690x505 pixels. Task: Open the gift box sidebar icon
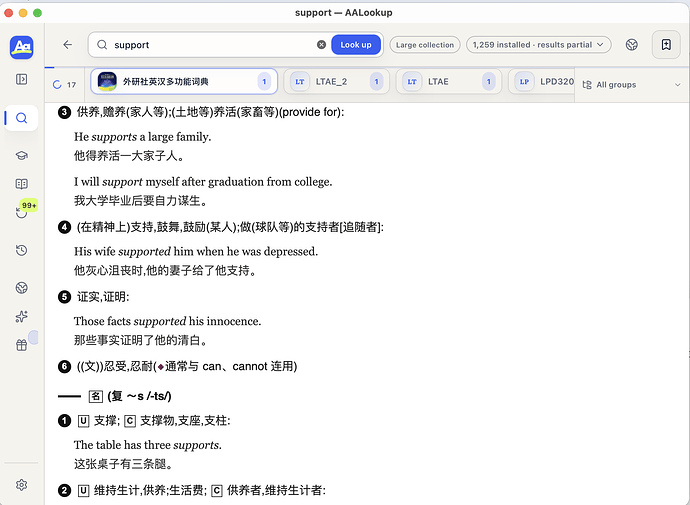point(22,345)
